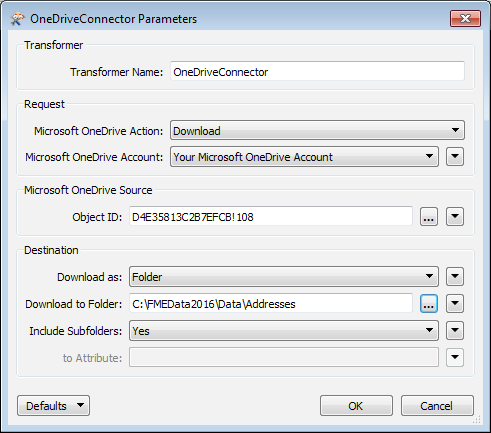
Task: Close the OneDriveConnector Parameters dialog
Action: (x=465, y=18)
